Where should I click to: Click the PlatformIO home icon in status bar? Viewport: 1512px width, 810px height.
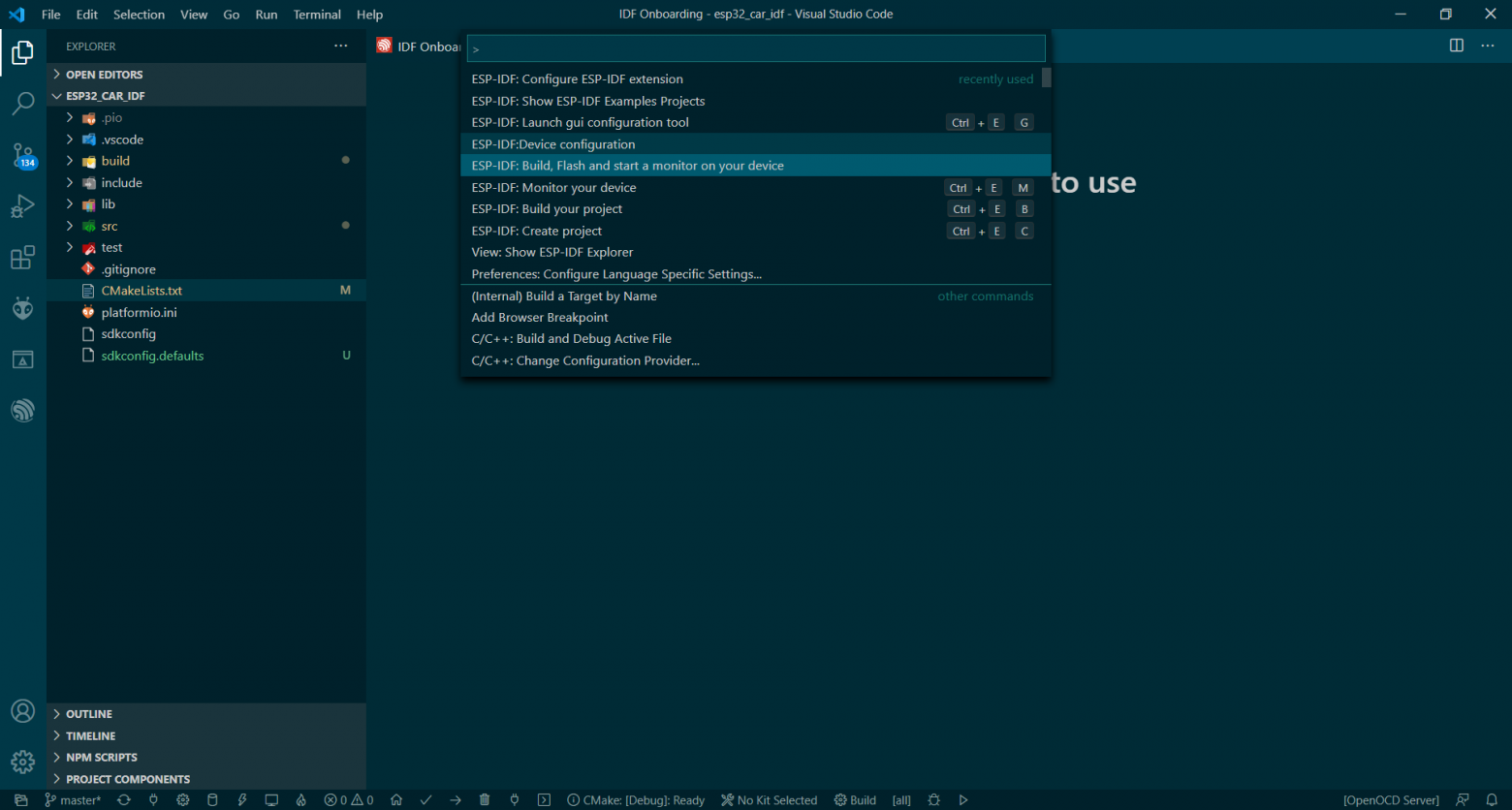click(x=396, y=800)
